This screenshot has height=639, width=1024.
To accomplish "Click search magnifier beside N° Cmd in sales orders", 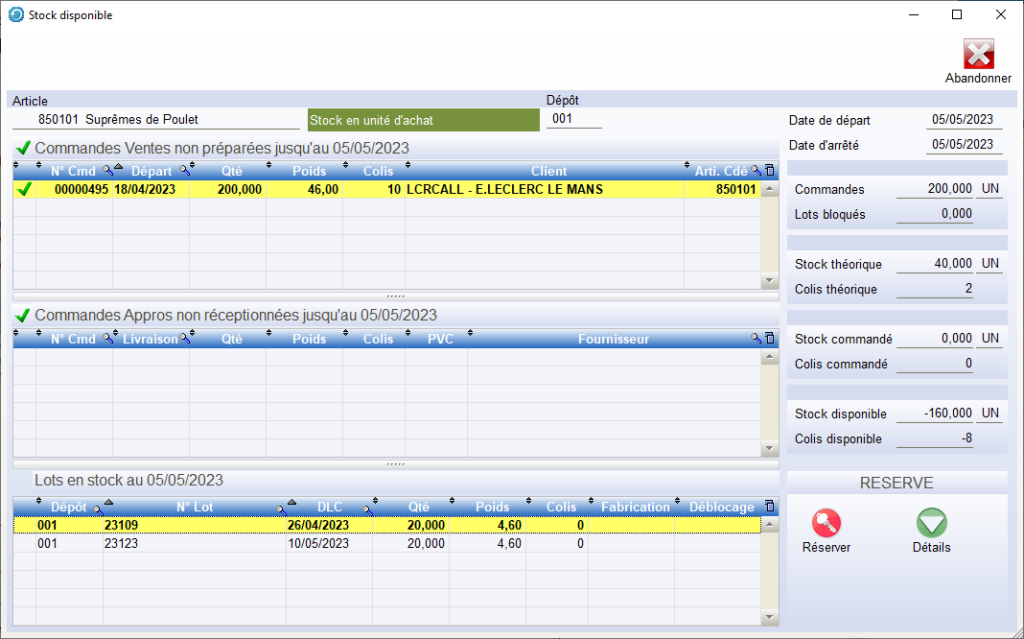I will (x=107, y=171).
